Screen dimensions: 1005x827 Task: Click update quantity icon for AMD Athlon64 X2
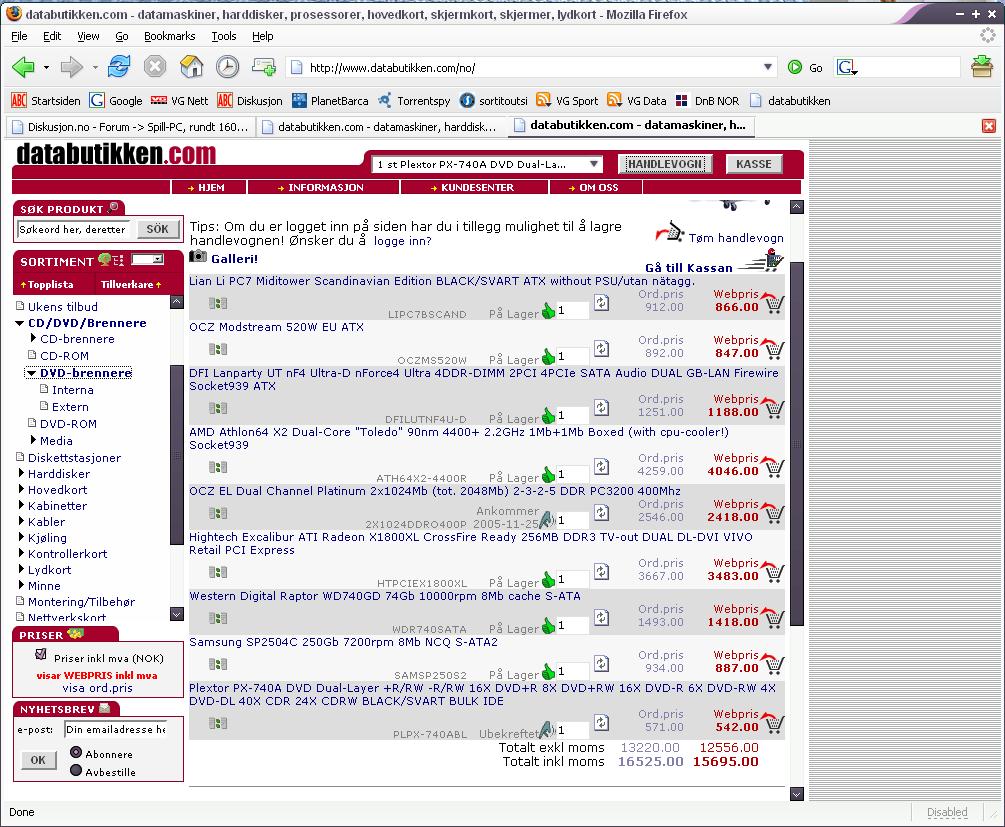(x=601, y=466)
